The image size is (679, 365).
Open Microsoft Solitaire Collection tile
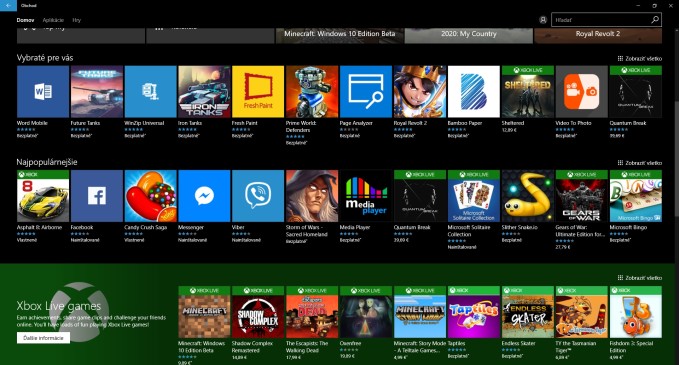click(x=474, y=196)
